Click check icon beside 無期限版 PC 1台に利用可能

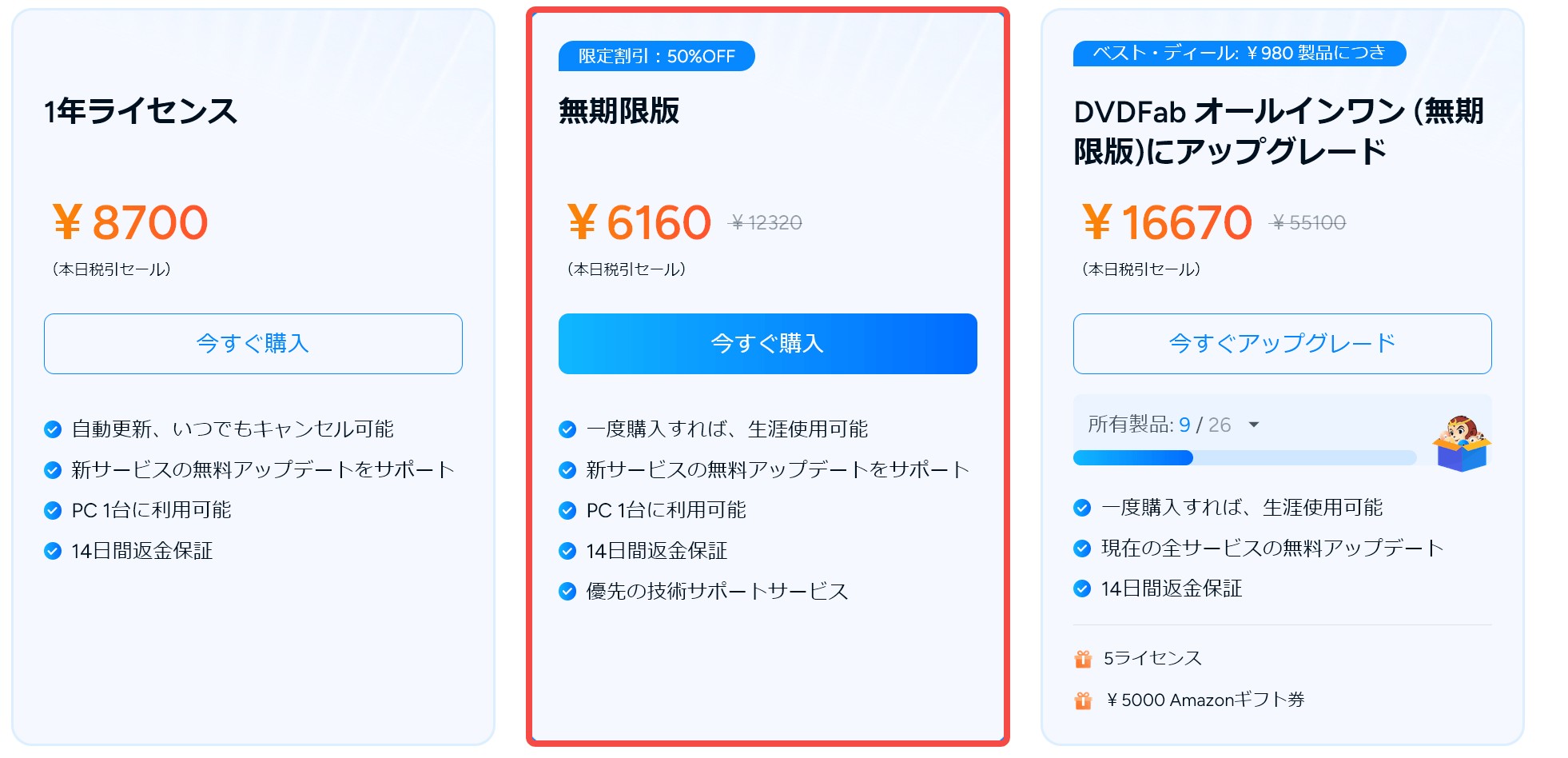pyautogui.click(x=567, y=511)
